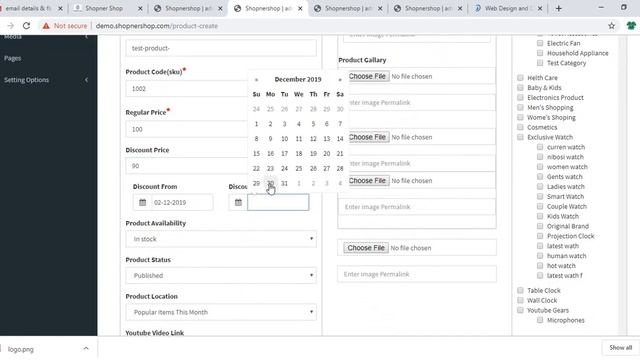640x360 pixels.
Task: Click the forward navigation arrow
Action: coord(11,26)
